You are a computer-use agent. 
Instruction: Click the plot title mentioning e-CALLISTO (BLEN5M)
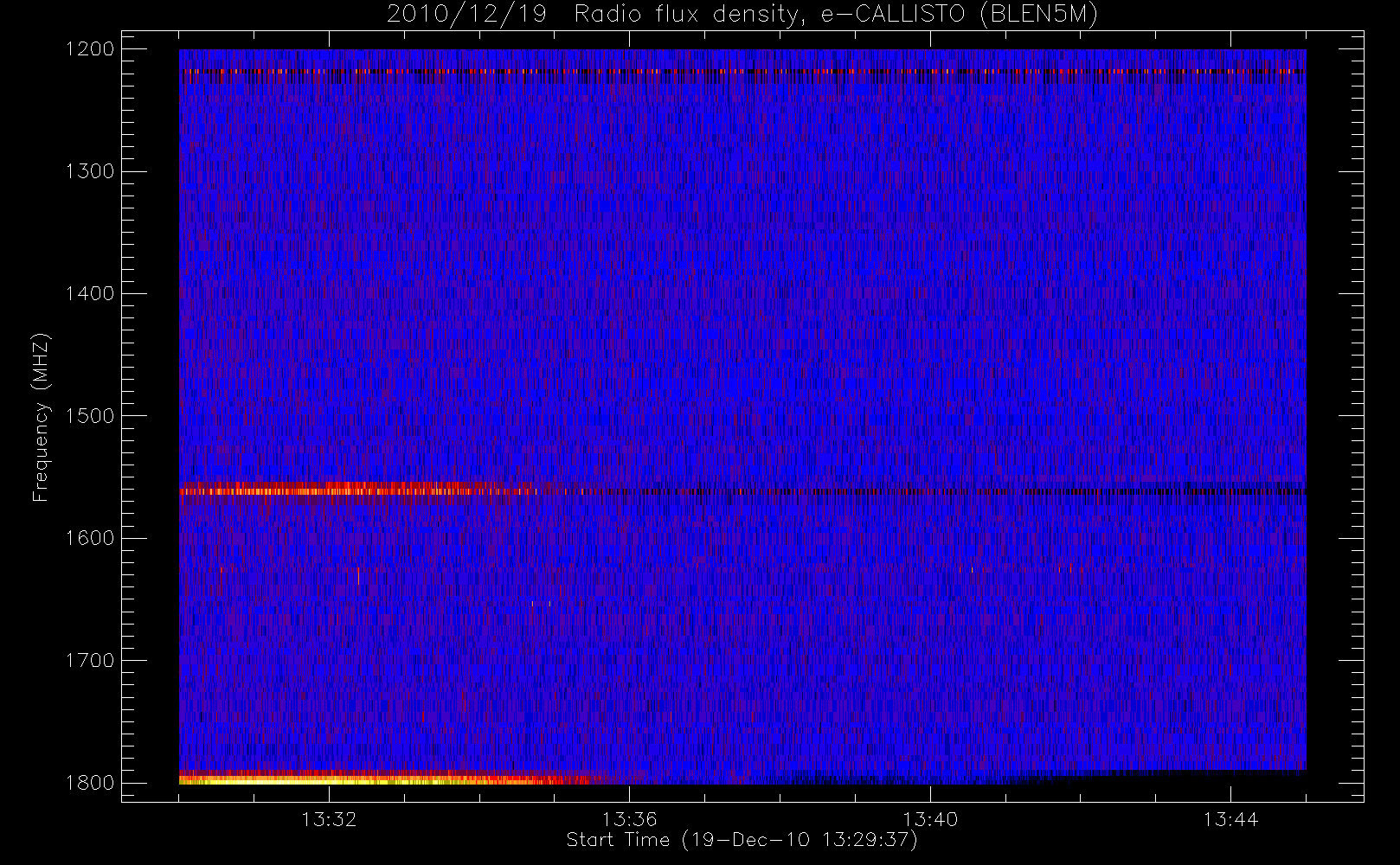[742, 15]
